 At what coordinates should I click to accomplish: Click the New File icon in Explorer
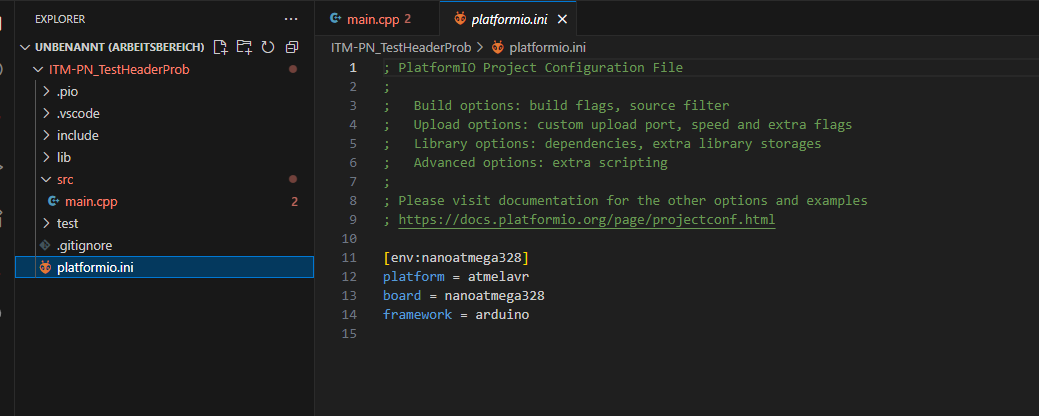(x=220, y=47)
